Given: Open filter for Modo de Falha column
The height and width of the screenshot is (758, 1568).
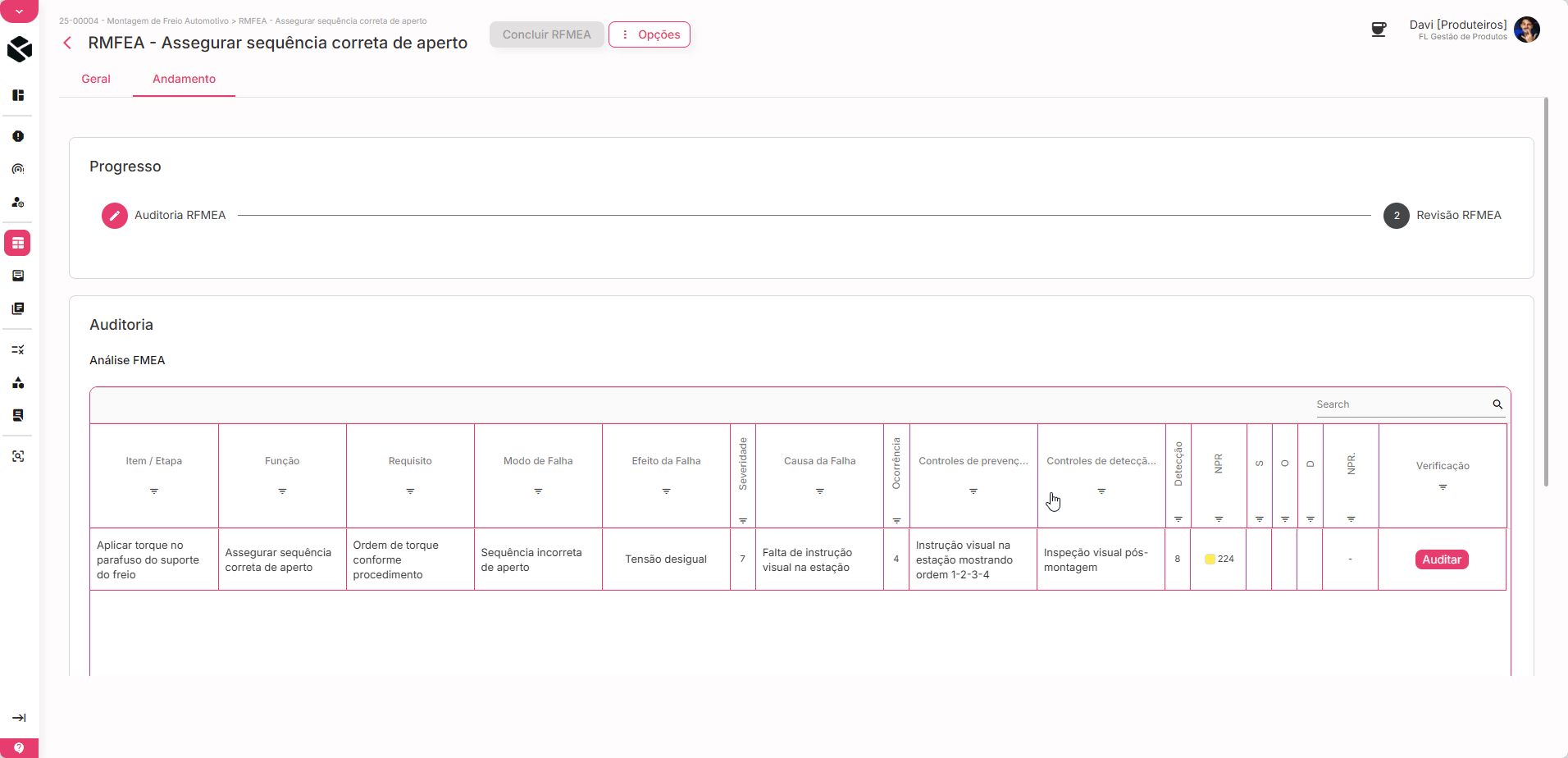Looking at the screenshot, I should (x=538, y=491).
